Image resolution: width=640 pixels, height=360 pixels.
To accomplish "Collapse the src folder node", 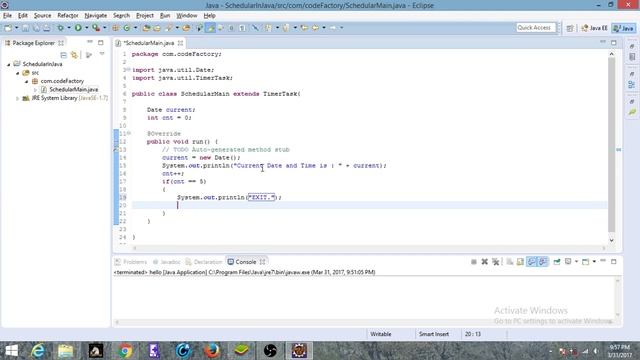I will pyautogui.click(x=18, y=73).
